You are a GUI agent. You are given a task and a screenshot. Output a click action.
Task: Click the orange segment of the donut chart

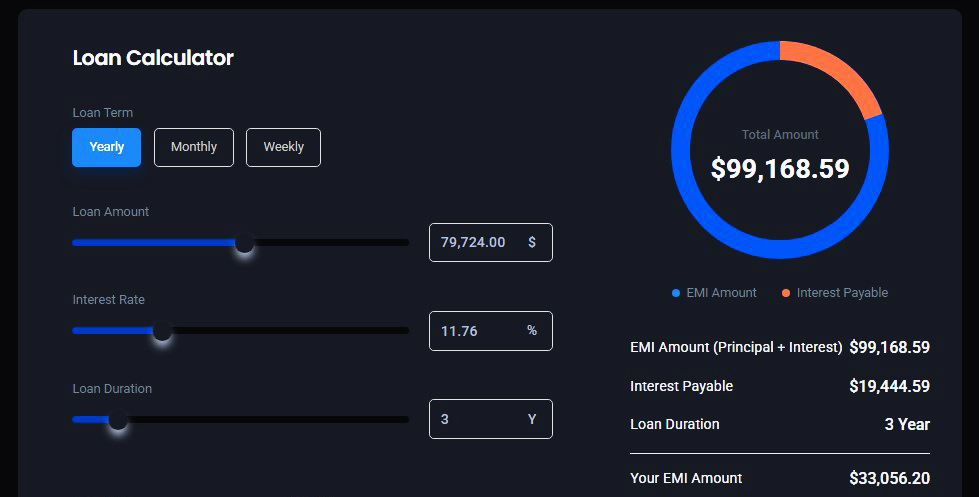coord(838,71)
